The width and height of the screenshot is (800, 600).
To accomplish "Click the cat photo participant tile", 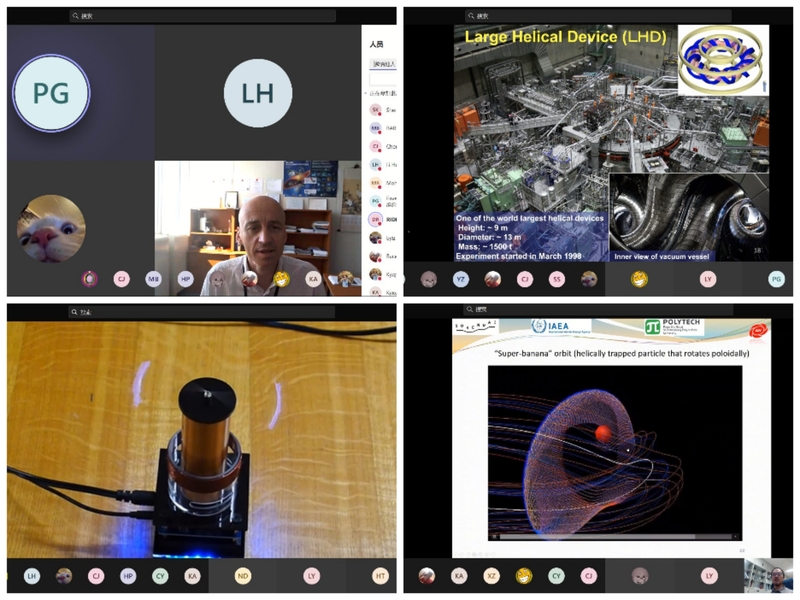I will 51,227.
